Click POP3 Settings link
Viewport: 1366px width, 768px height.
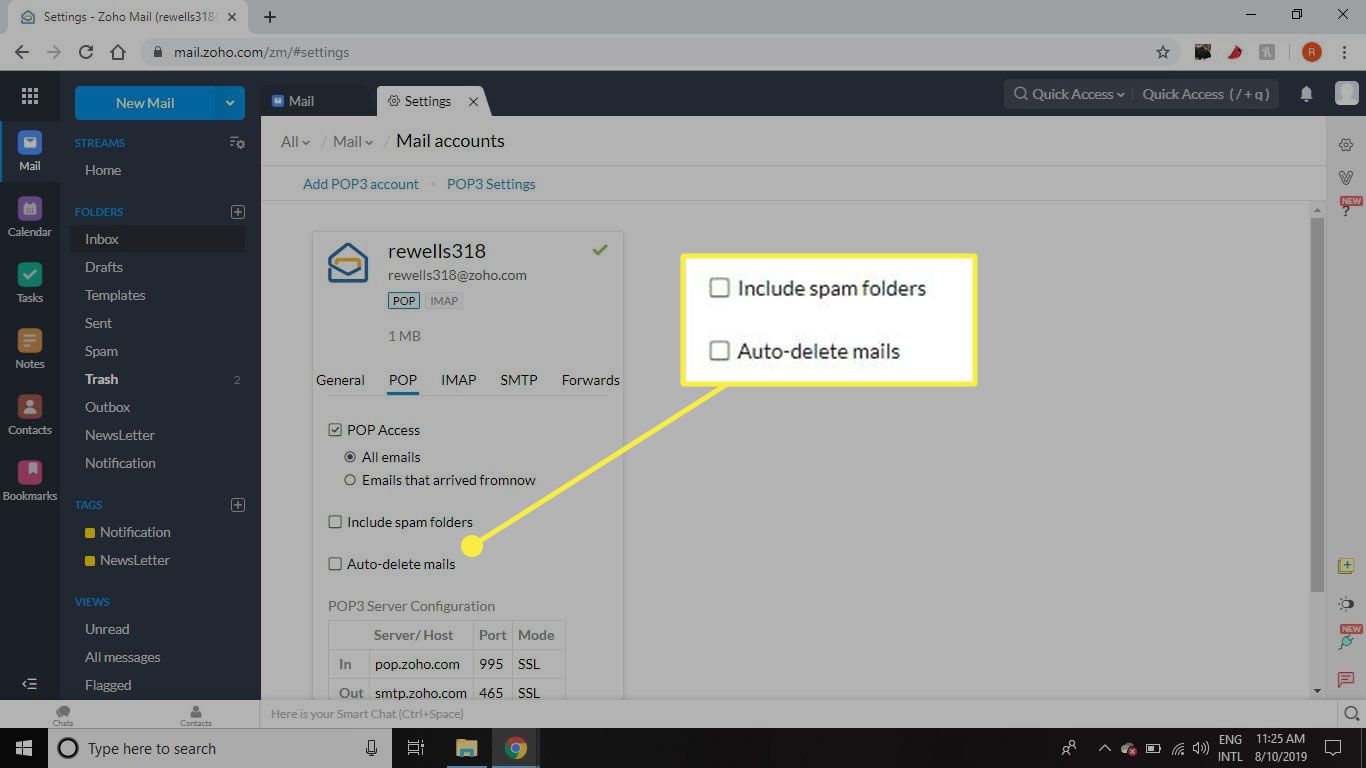491,184
